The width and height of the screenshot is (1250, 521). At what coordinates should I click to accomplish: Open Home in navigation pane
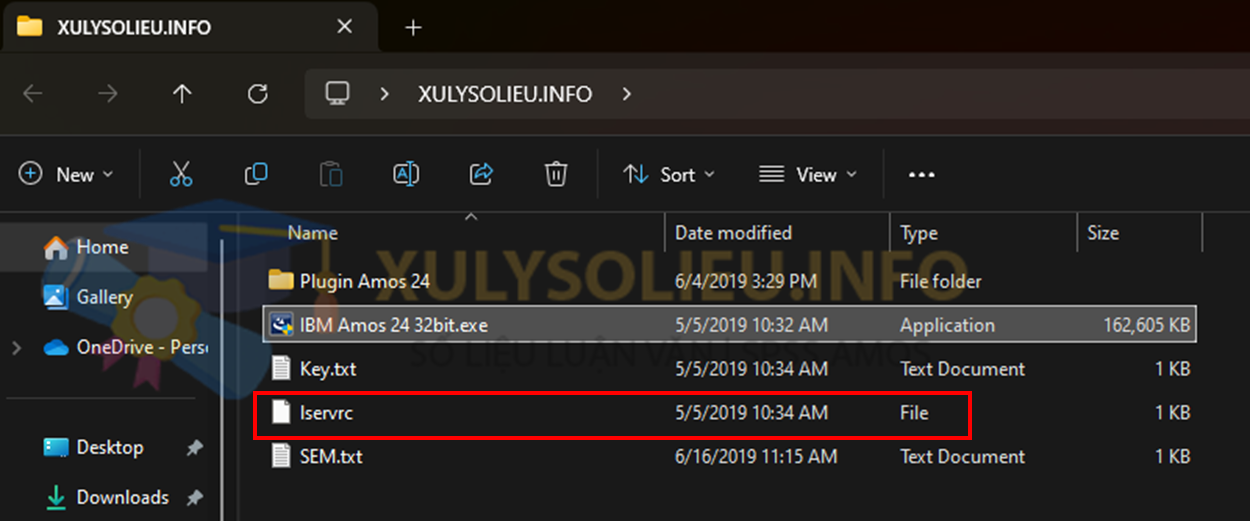pyautogui.click(x=88, y=247)
